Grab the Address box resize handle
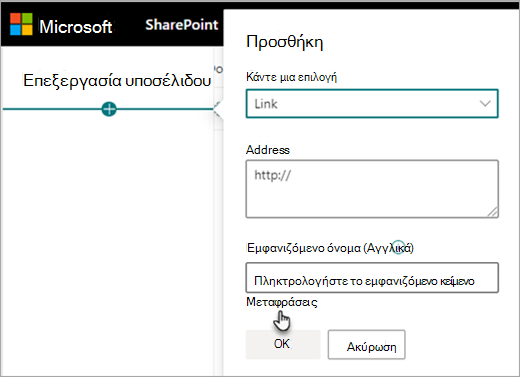The image size is (520, 377). [493, 212]
